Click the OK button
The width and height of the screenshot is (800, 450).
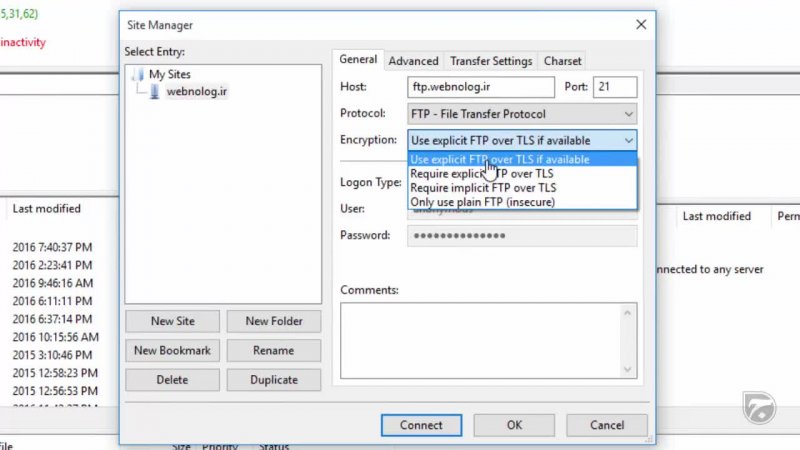point(514,425)
